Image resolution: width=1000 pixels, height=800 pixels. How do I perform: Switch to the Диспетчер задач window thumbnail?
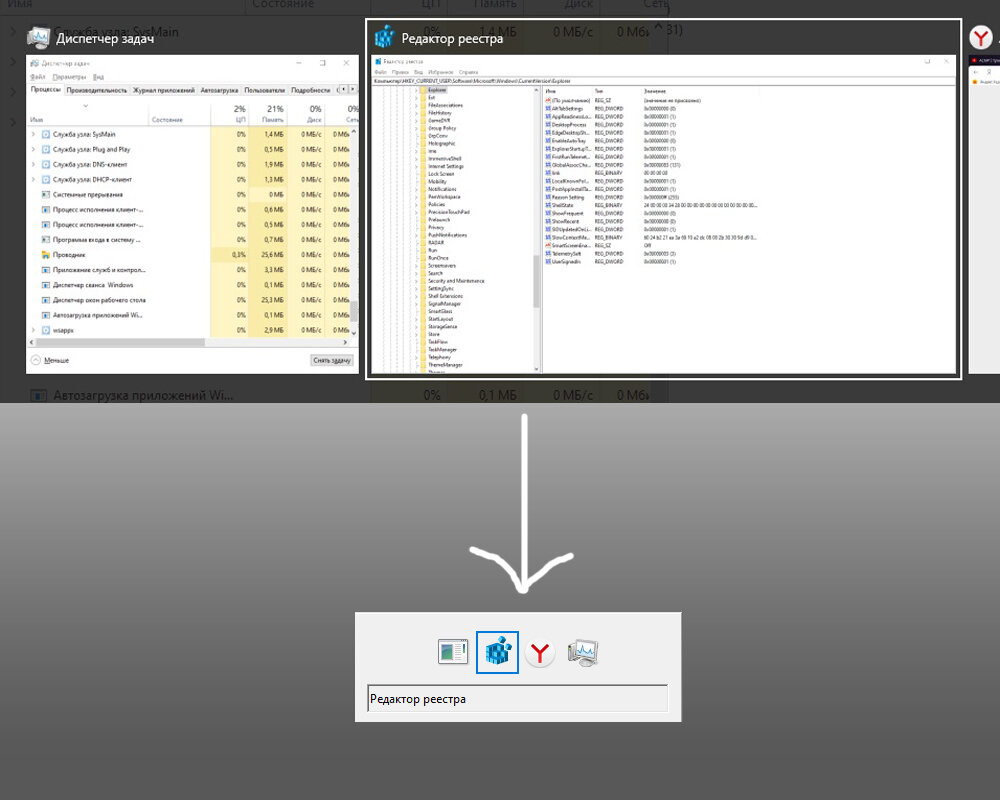click(193, 214)
